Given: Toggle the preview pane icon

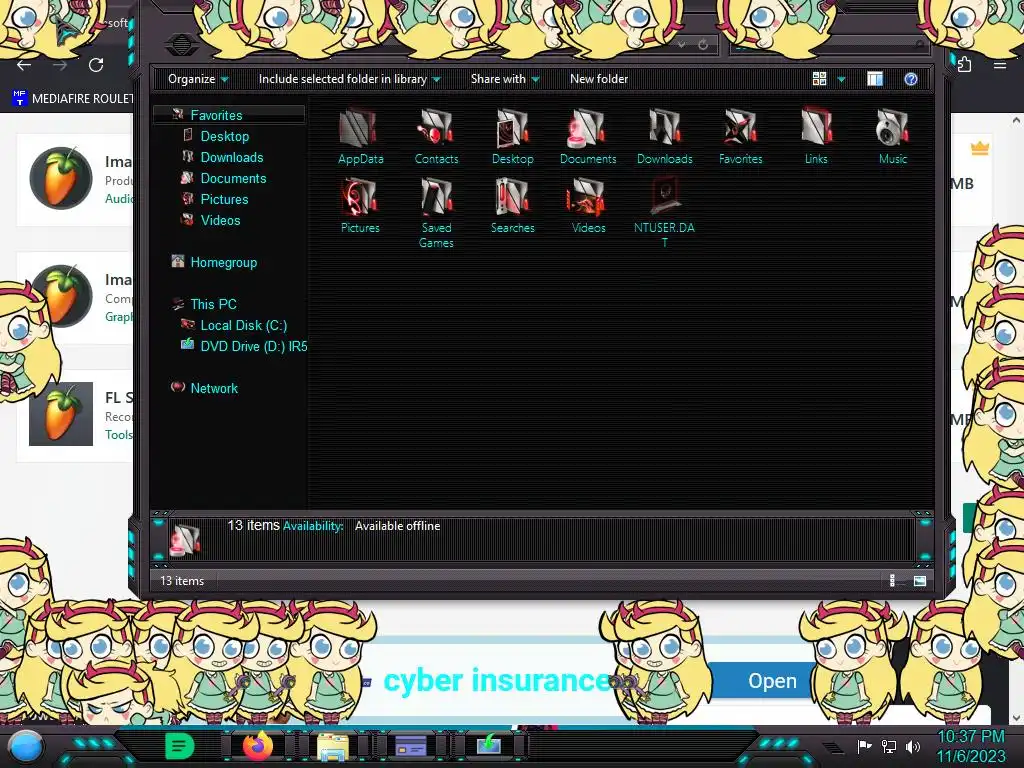Looking at the screenshot, I should [875, 79].
